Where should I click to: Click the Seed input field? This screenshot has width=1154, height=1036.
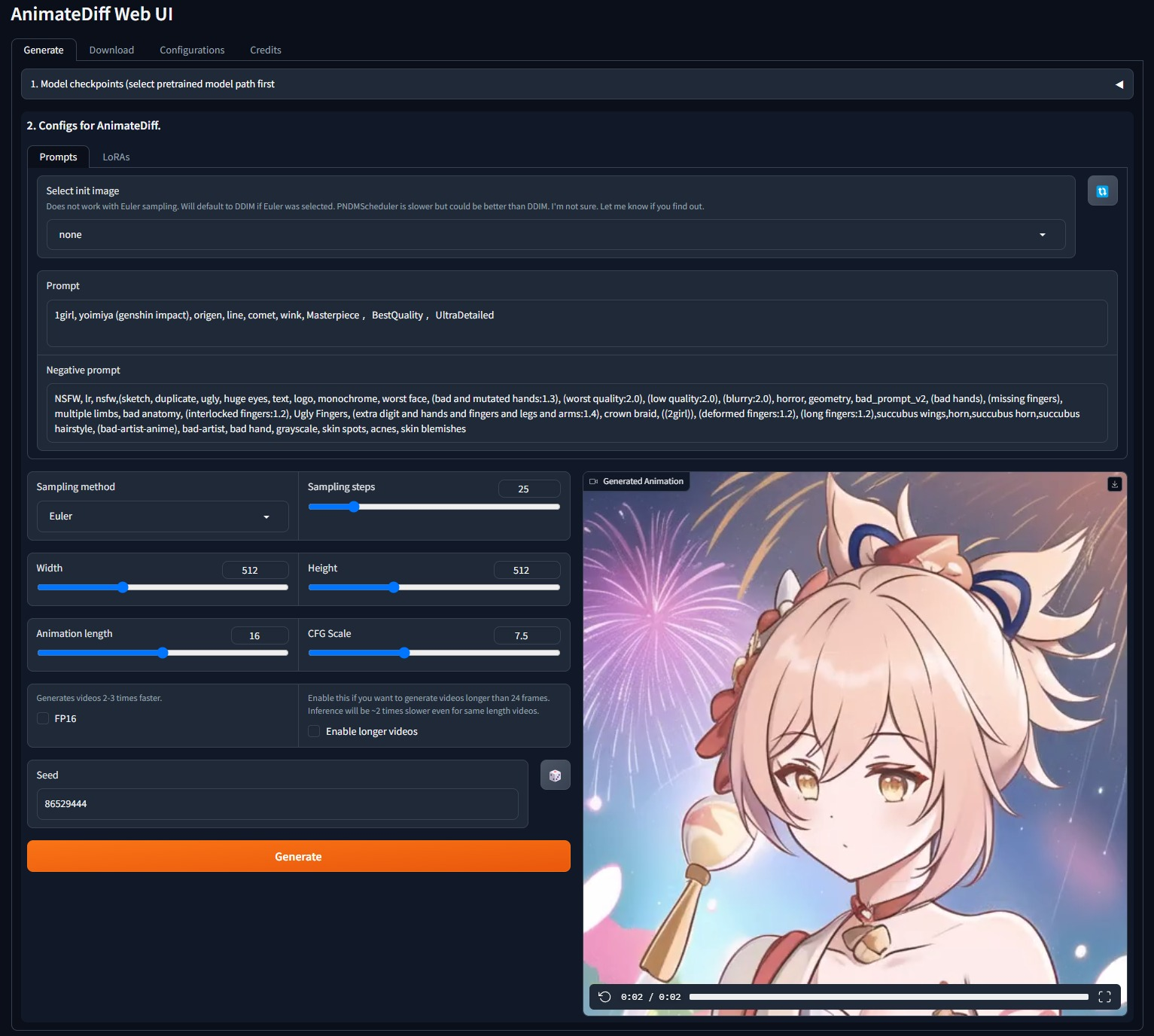[x=278, y=804]
